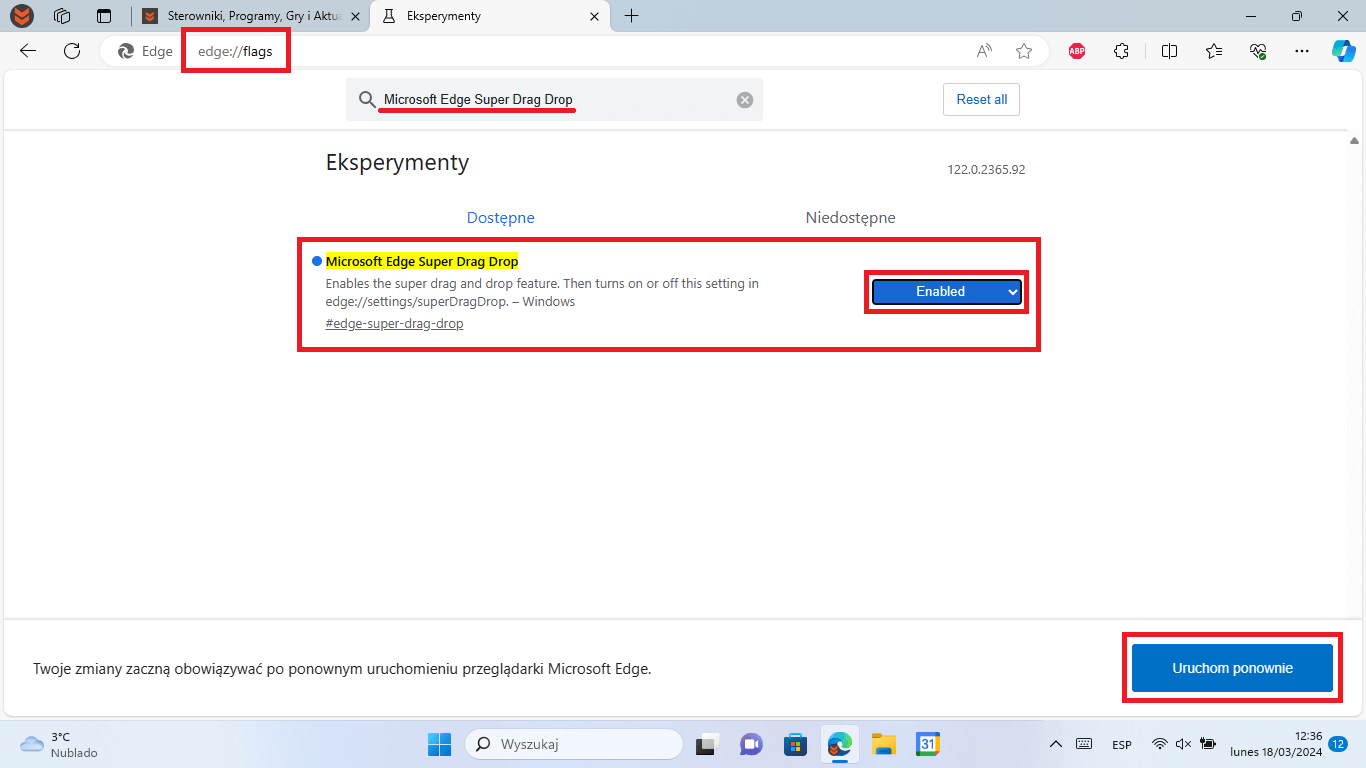Click the Eksperymenty page heading
This screenshot has height=768, width=1366.
click(397, 162)
